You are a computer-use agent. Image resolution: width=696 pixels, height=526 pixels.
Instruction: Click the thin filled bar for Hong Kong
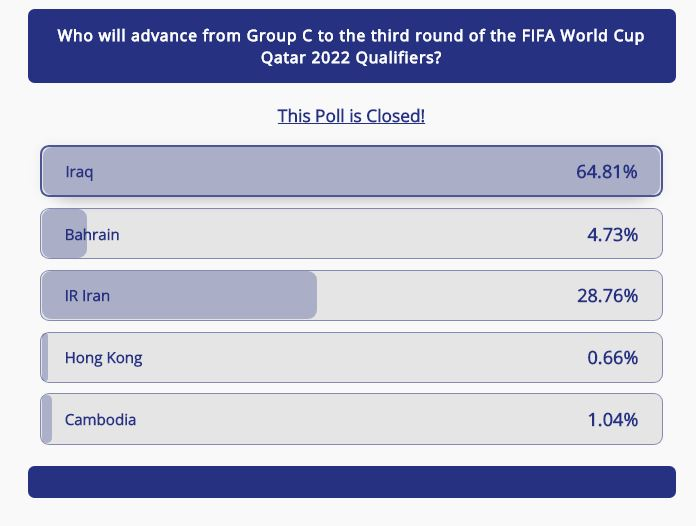tap(44, 357)
